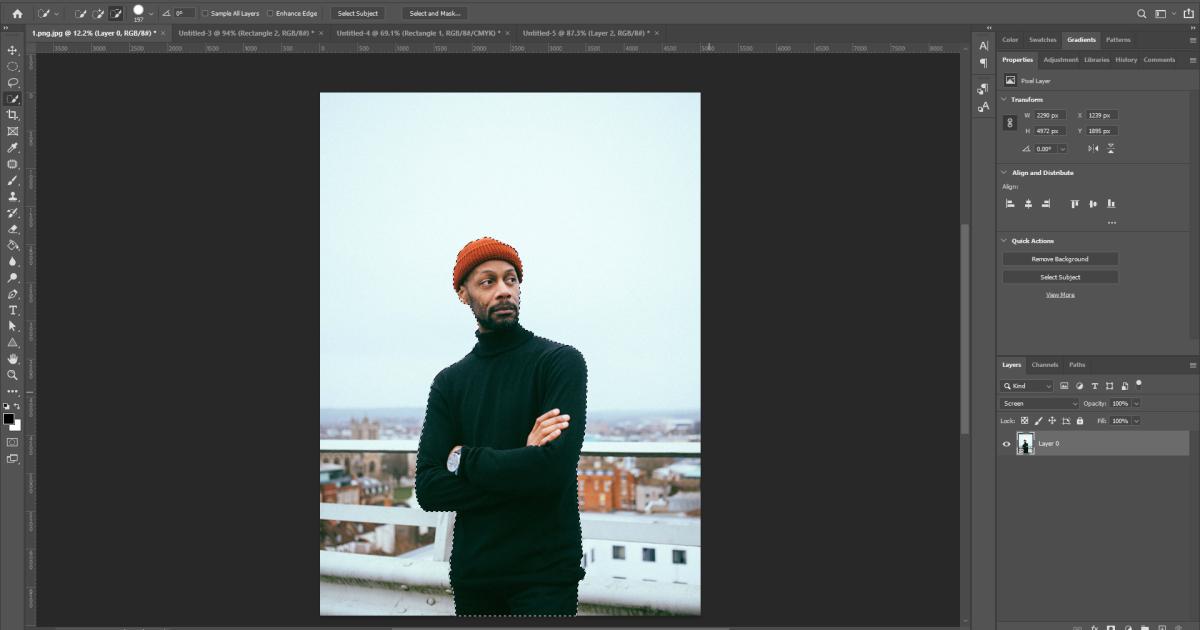Check the Enhance Edge option
The image size is (1200, 630).
pos(270,14)
